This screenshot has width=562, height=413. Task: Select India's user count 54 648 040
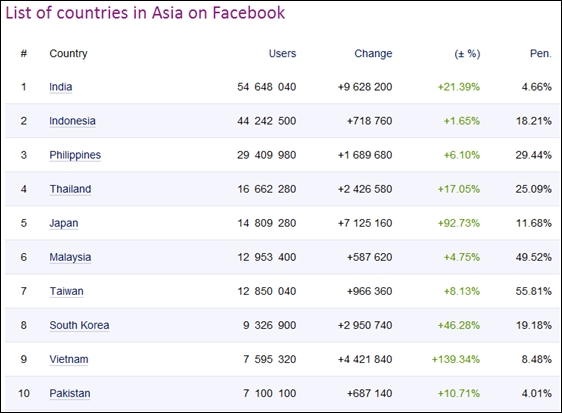coord(266,87)
